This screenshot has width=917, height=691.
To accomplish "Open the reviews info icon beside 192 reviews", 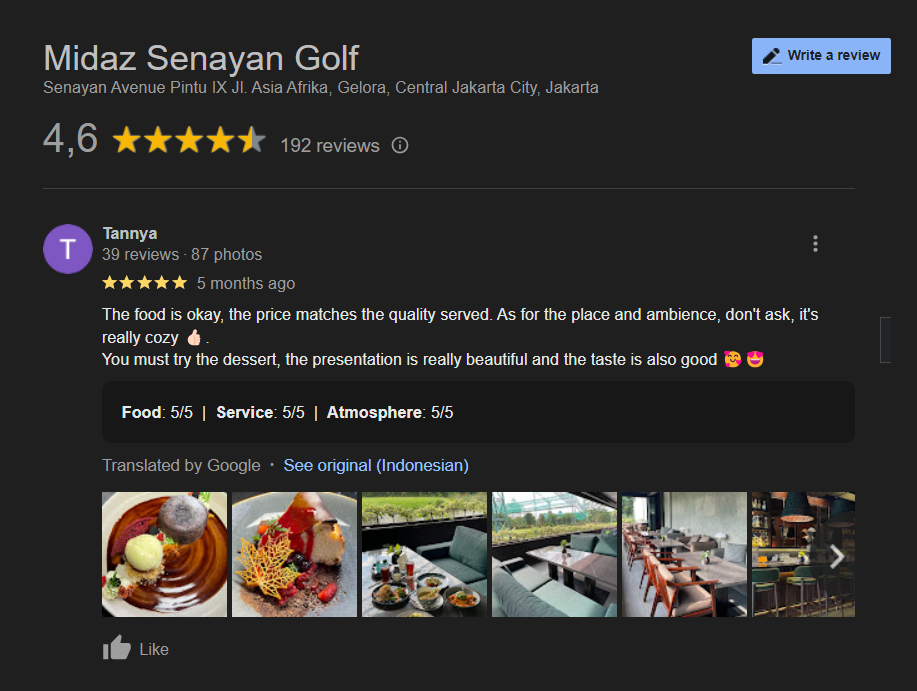I will tap(399, 145).
